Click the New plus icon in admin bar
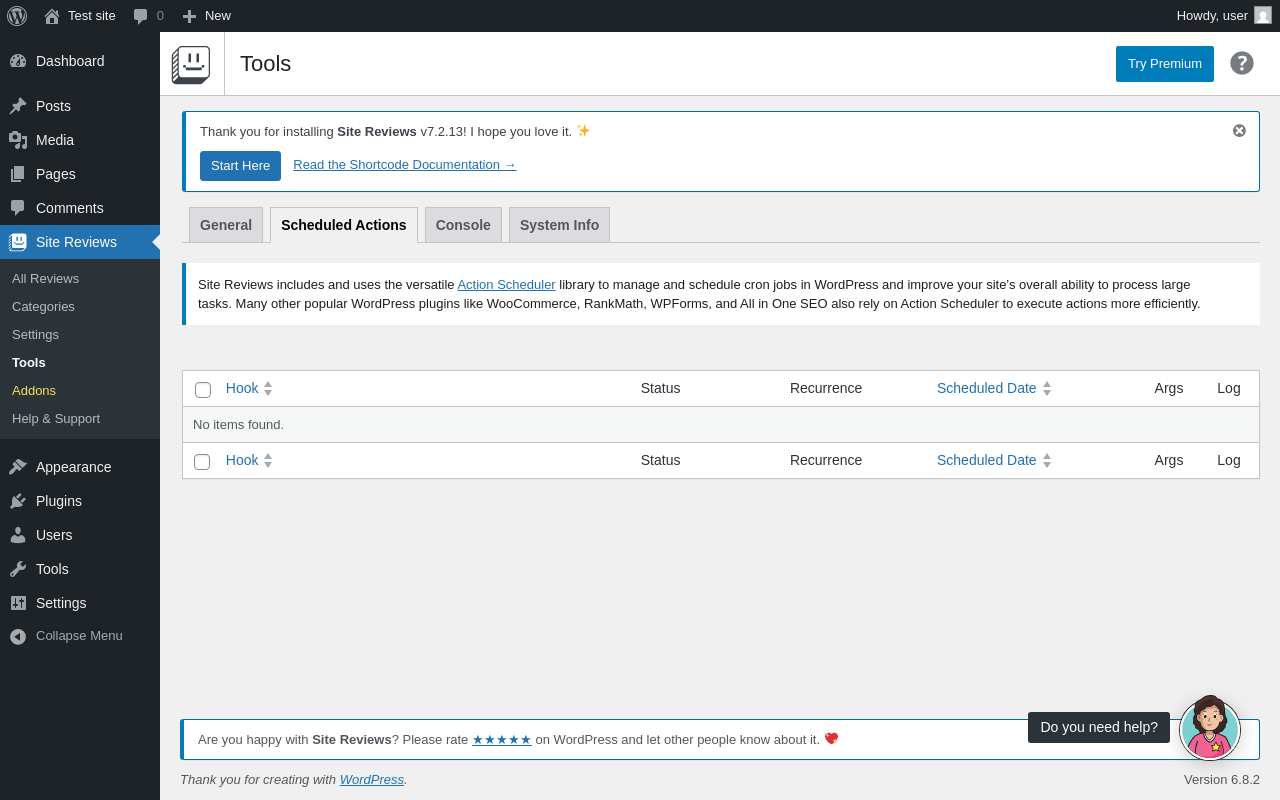Viewport: 1280px width, 800px height. pyautogui.click(x=189, y=16)
